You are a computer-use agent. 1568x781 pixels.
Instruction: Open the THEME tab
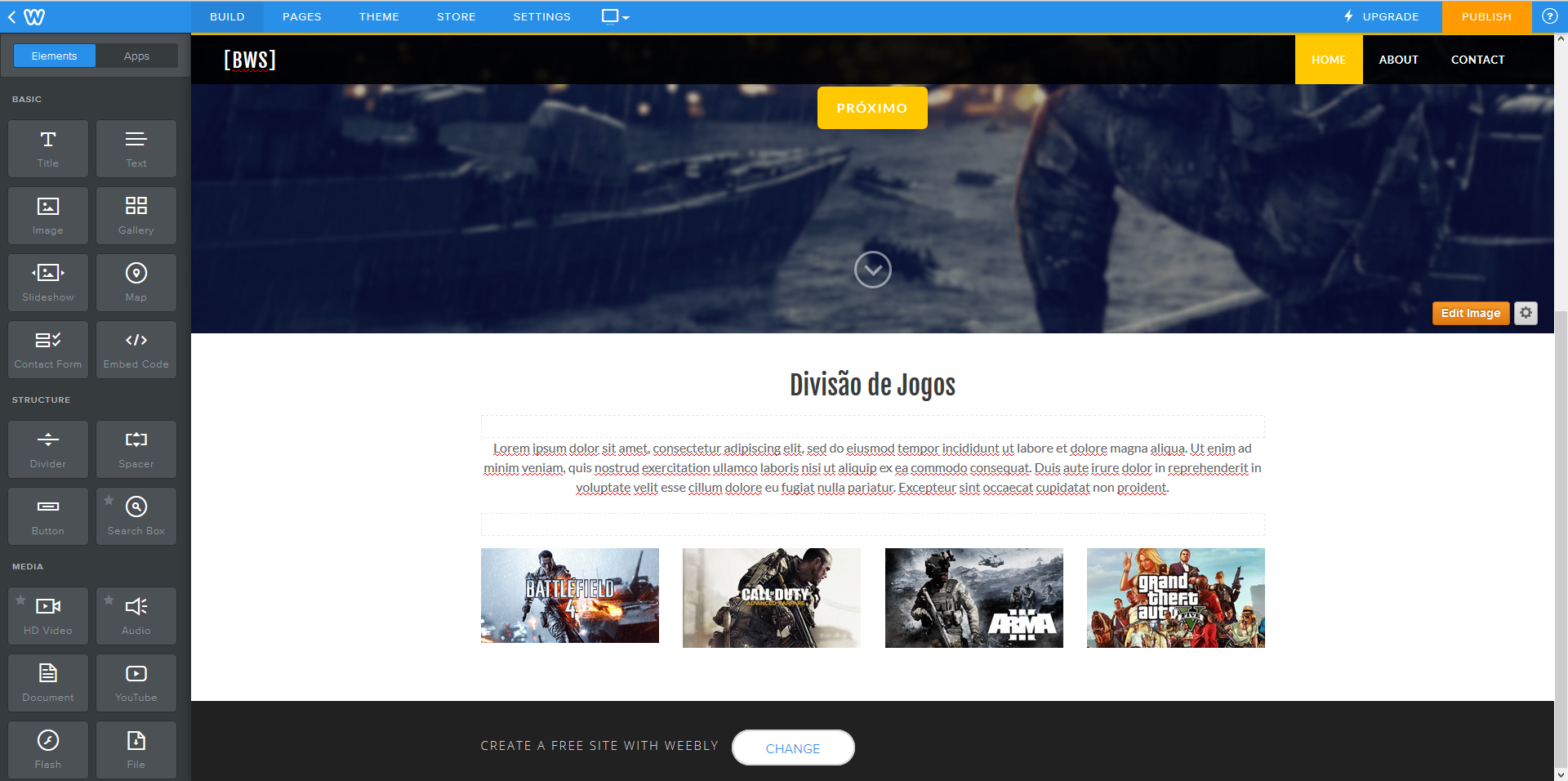pos(379,16)
